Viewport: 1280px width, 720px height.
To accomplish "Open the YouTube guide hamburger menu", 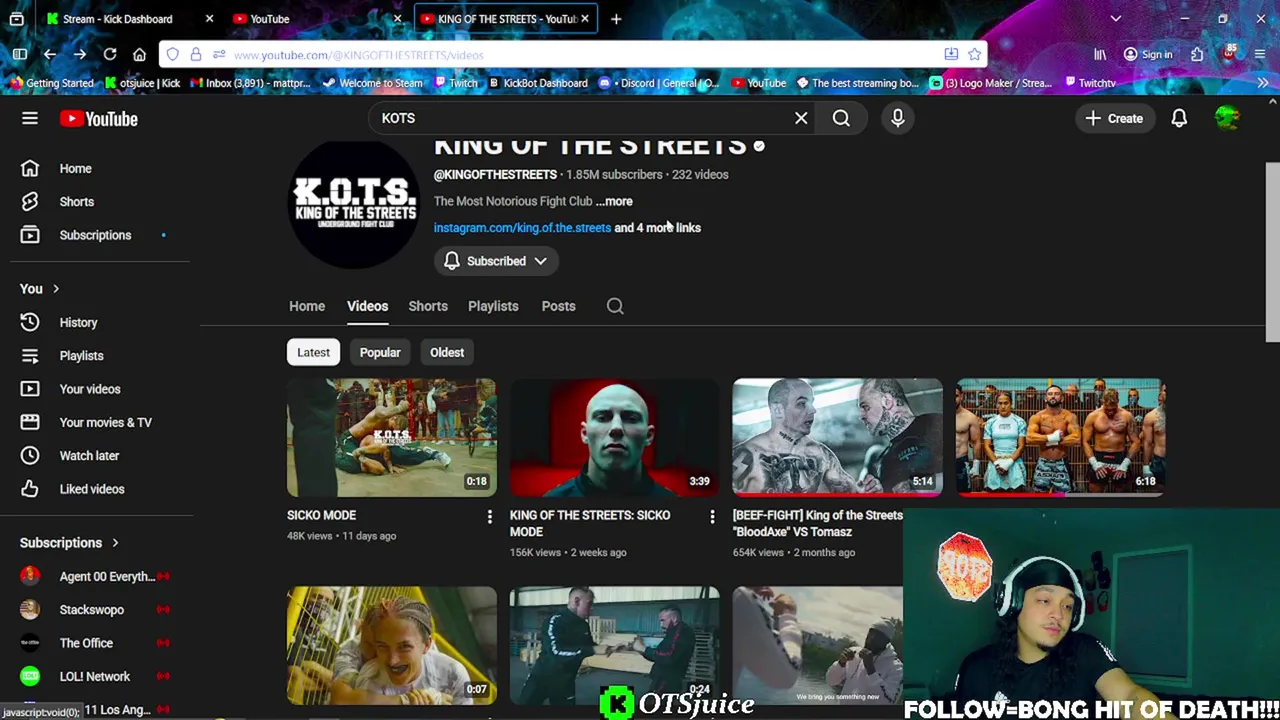I will tap(30, 118).
